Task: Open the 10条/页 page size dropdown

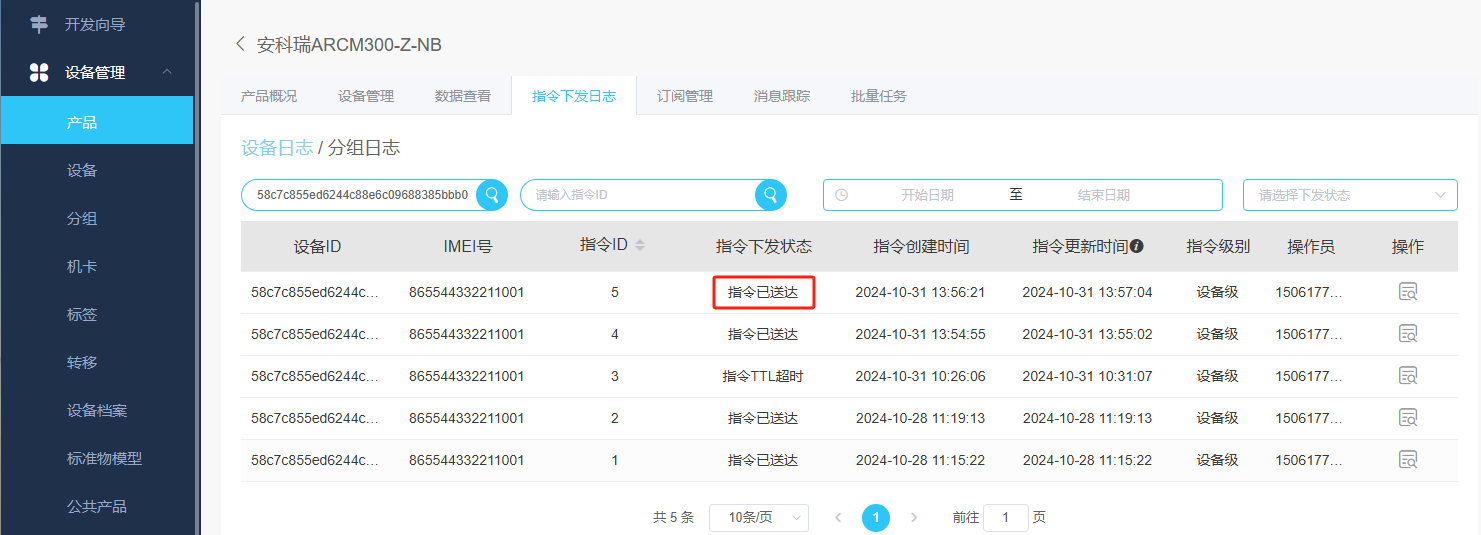Action: tap(758, 517)
